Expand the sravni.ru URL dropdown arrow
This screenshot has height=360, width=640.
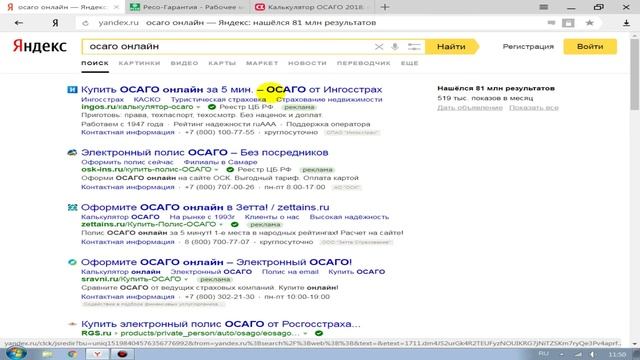186,279
